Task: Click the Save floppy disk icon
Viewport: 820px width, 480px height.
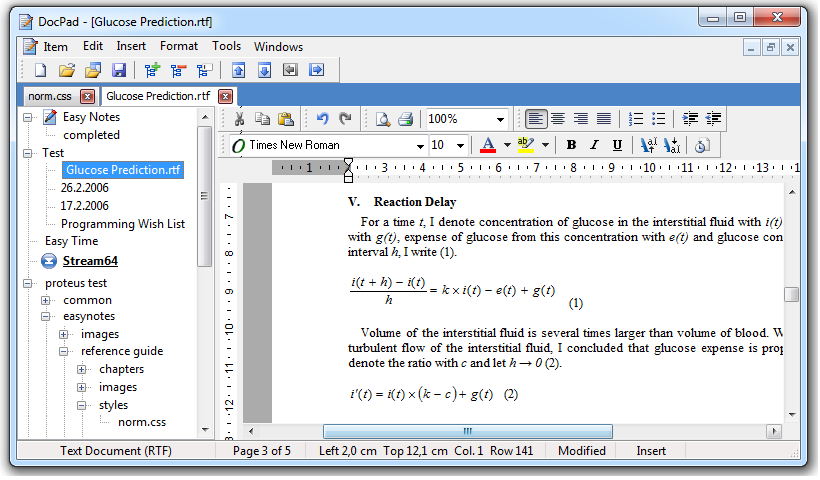Action: click(119, 70)
